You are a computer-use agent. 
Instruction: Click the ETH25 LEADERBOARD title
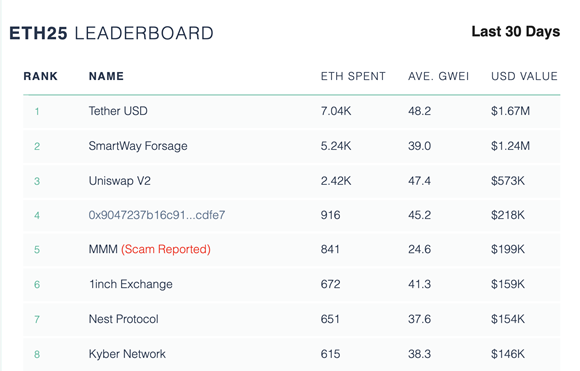(111, 33)
